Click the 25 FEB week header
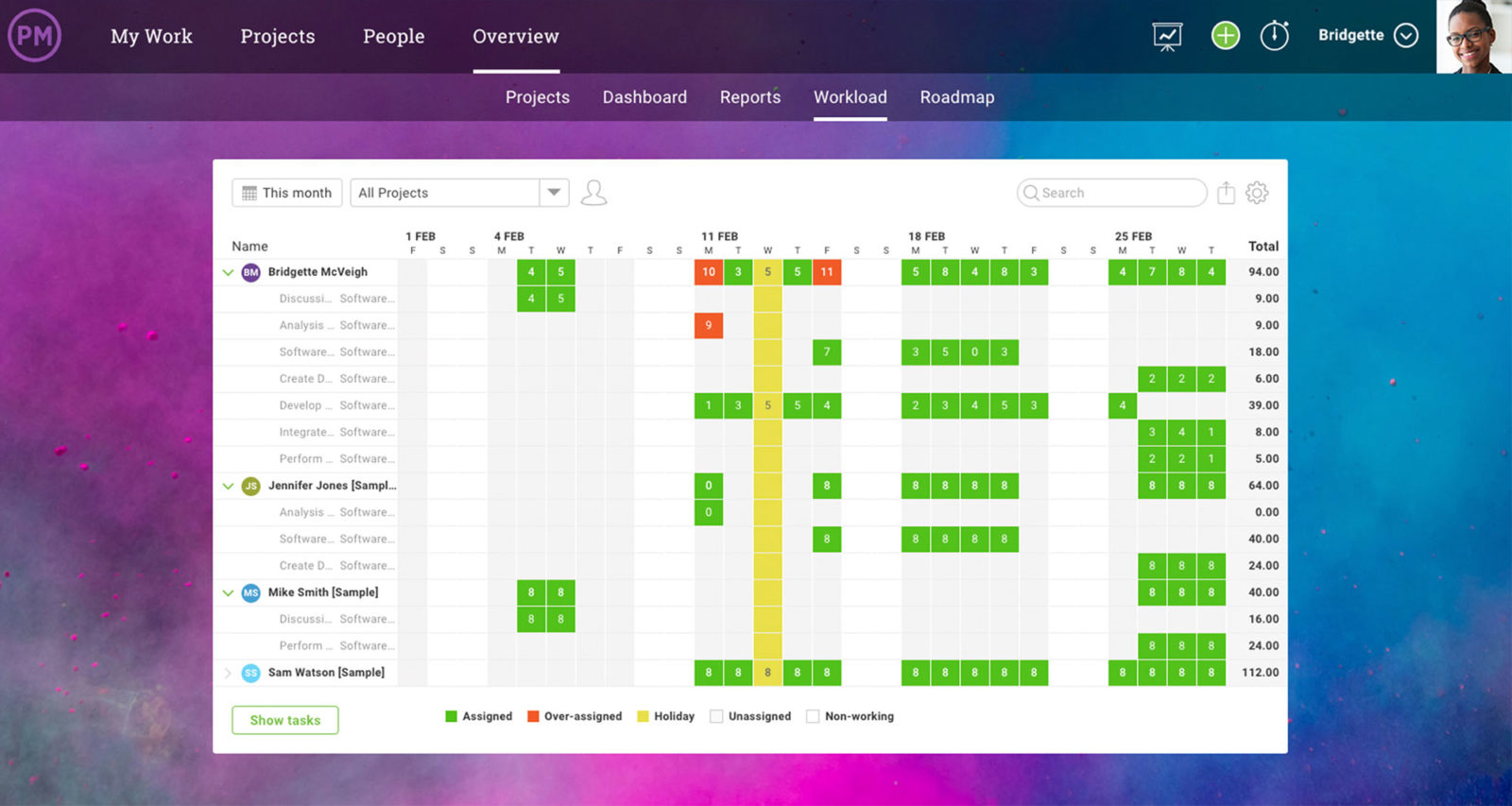Image resolution: width=1512 pixels, height=806 pixels. click(1133, 236)
